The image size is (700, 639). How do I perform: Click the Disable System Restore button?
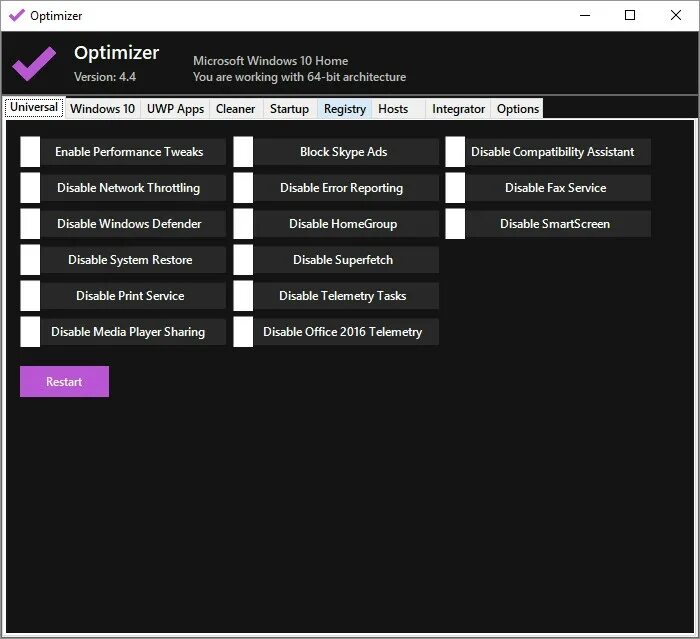pyautogui.click(x=133, y=260)
